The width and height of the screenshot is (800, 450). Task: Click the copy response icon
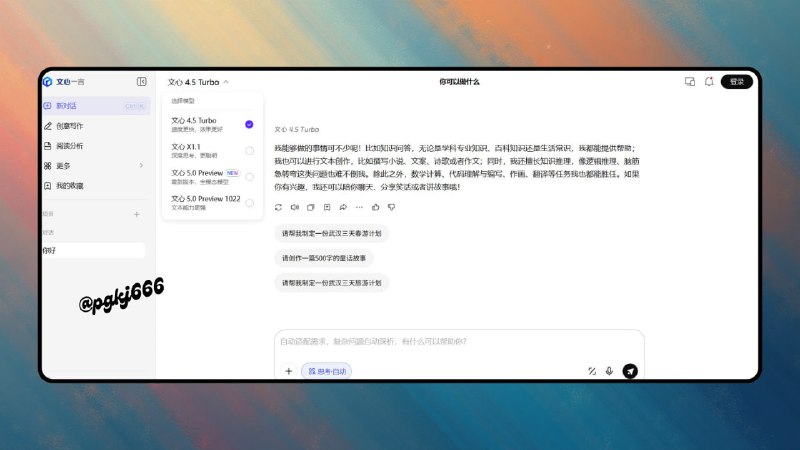pos(311,207)
